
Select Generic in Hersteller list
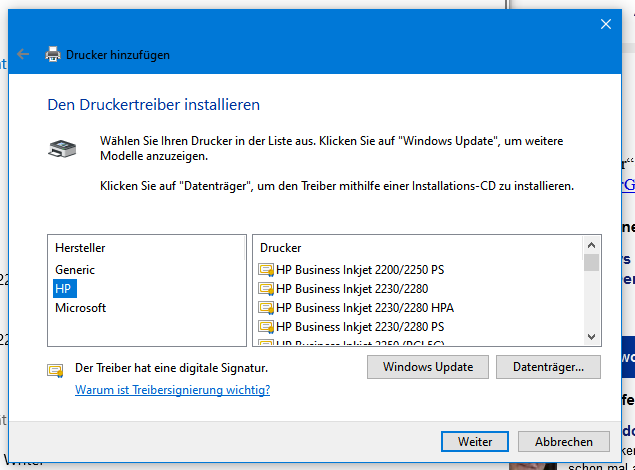(x=75, y=270)
